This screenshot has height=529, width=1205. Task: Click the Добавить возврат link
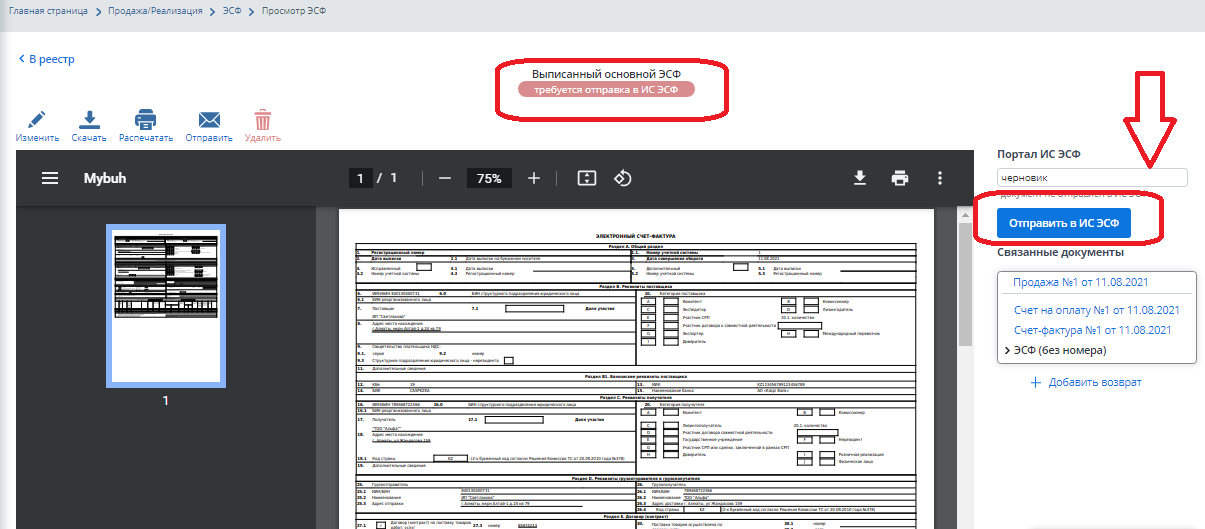pyautogui.click(x=1085, y=382)
